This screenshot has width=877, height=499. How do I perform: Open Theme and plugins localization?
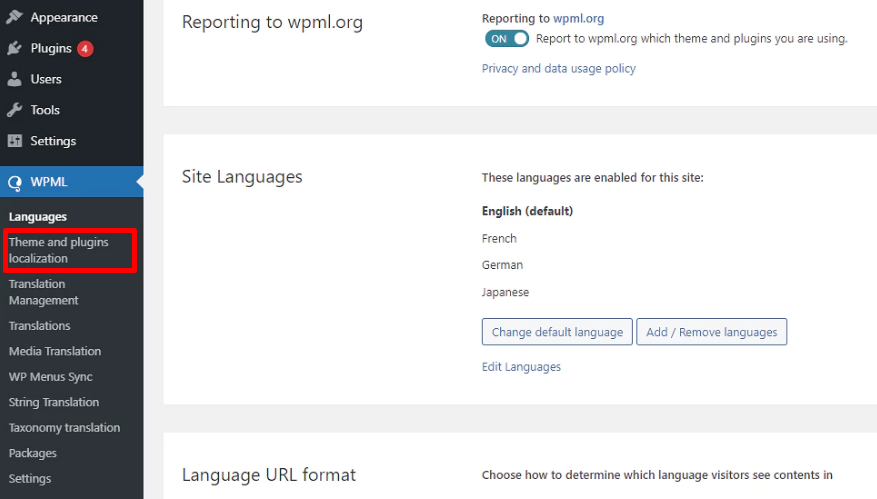(59, 250)
